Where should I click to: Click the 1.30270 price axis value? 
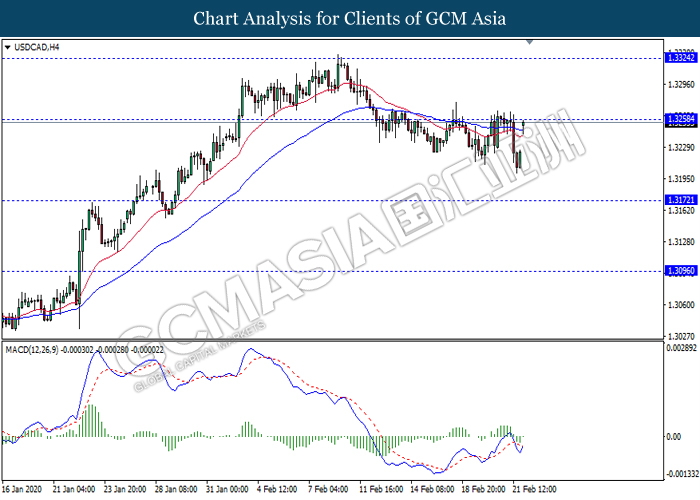point(681,336)
